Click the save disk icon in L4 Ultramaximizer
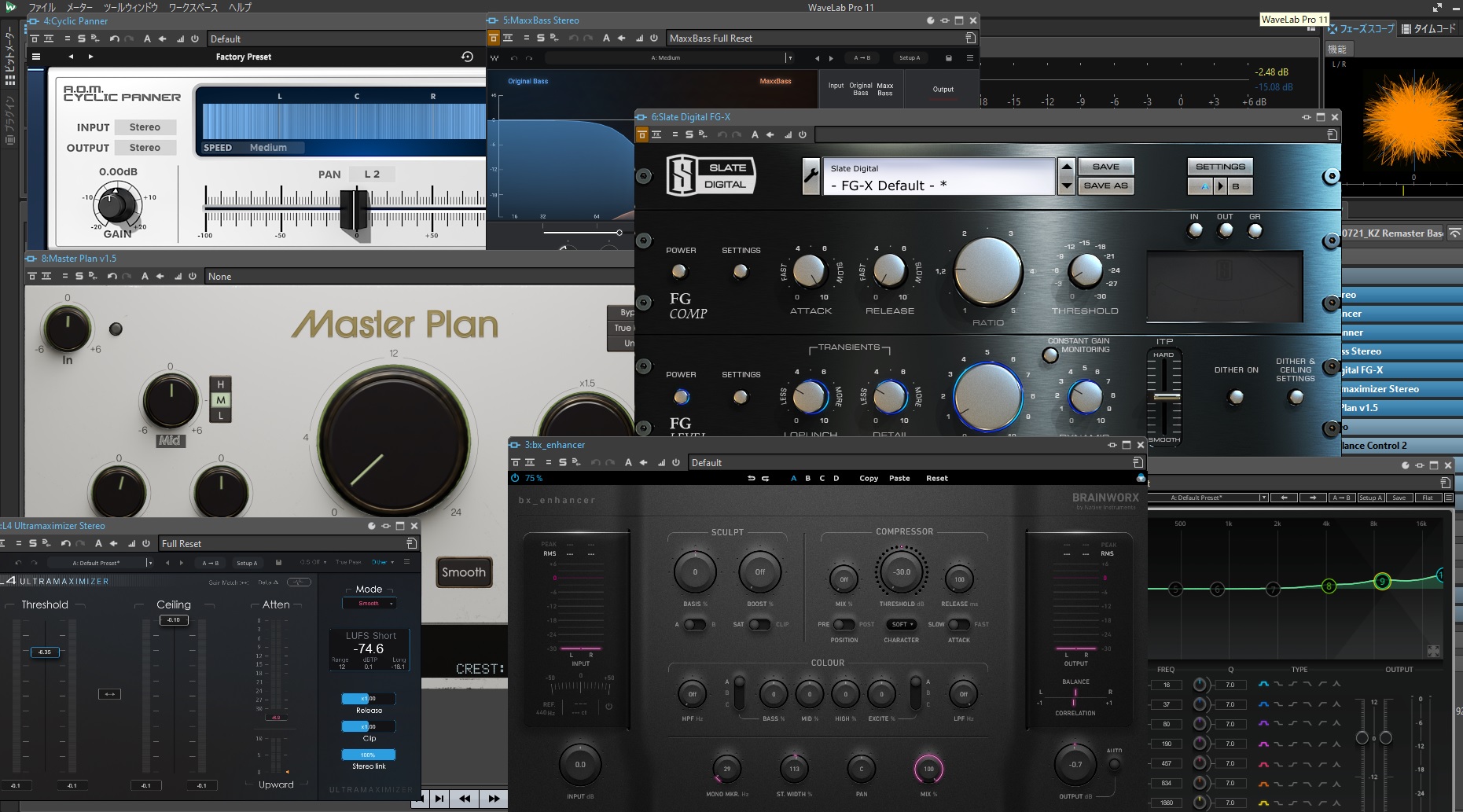 click(x=278, y=563)
